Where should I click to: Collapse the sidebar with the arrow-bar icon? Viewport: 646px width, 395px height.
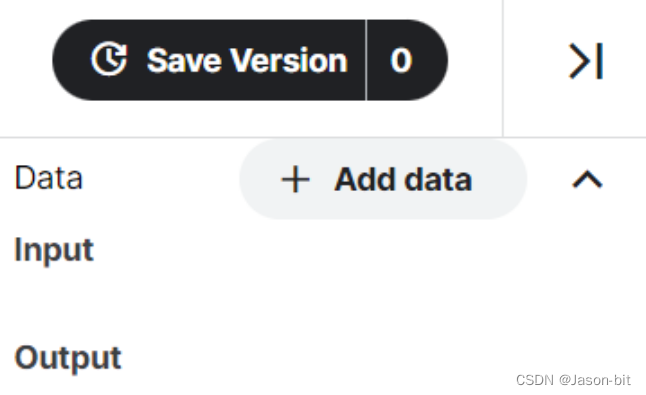[586, 61]
